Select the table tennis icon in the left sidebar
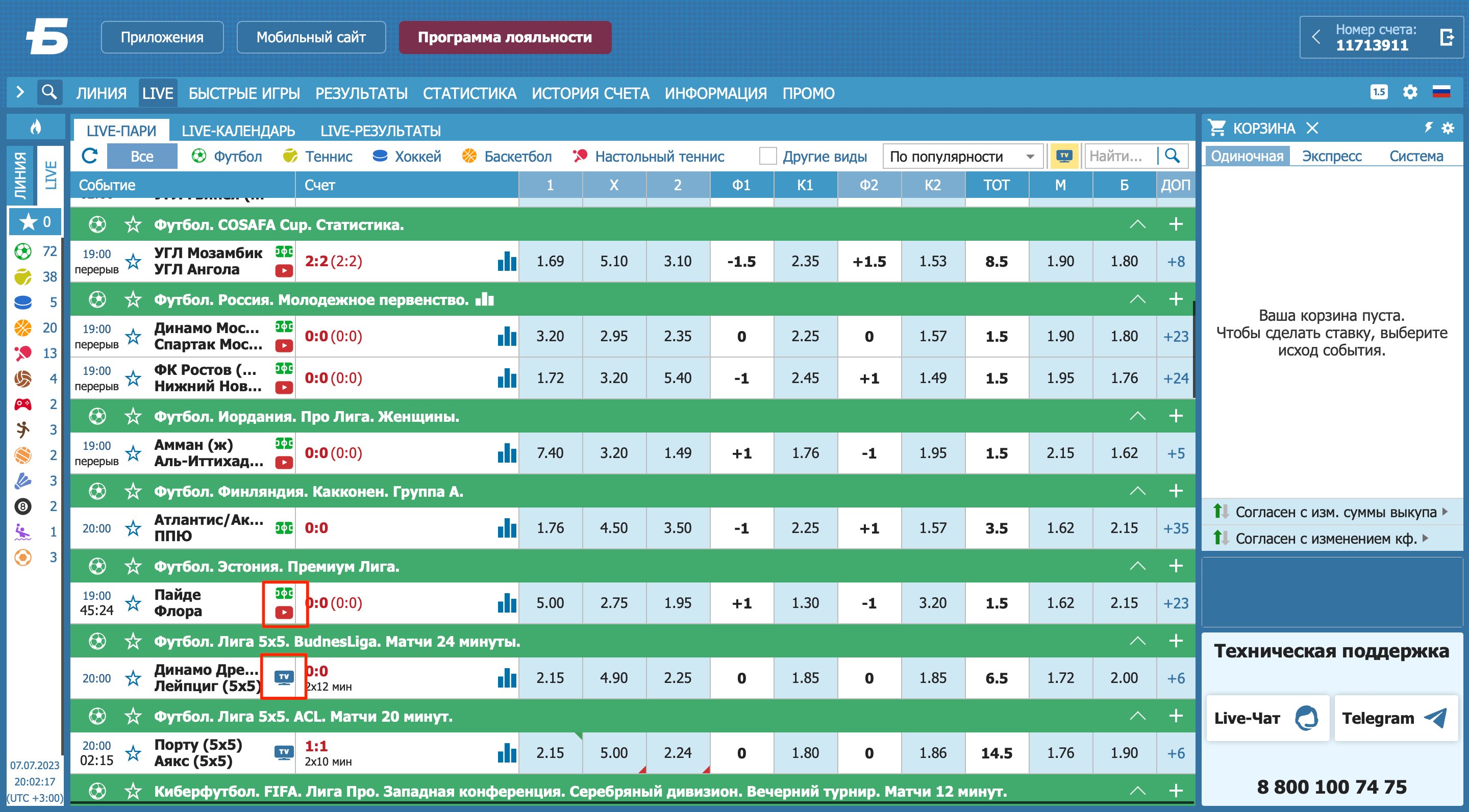Image resolution: width=1469 pixels, height=812 pixels. coord(23,353)
